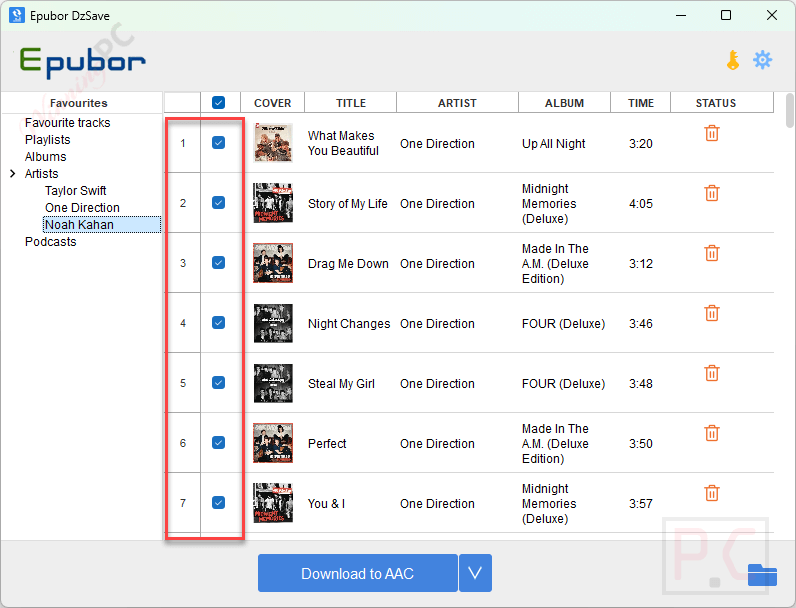Open Albums in the sidebar

tap(46, 157)
